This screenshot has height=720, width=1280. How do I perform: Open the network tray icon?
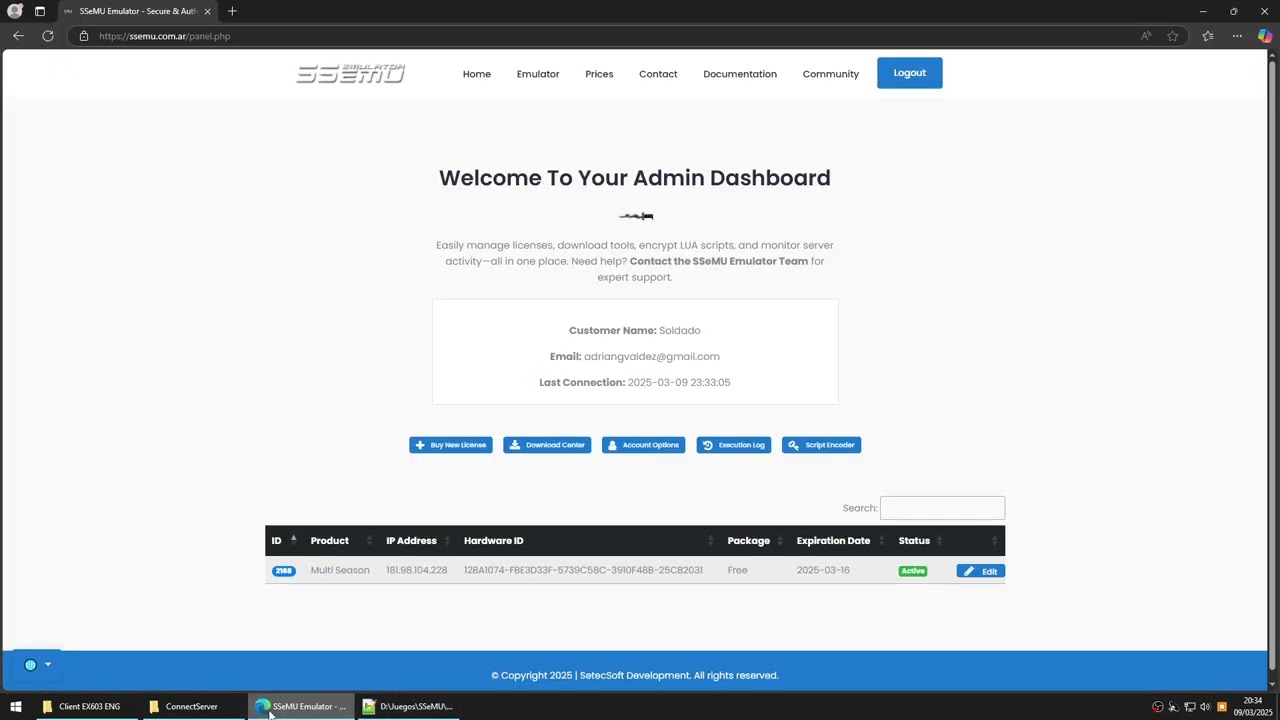[1190, 707]
